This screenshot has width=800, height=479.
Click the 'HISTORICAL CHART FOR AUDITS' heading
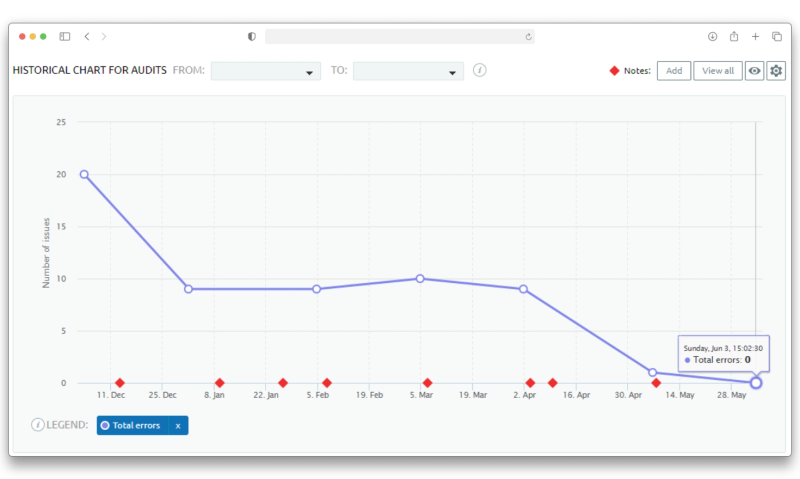90,70
